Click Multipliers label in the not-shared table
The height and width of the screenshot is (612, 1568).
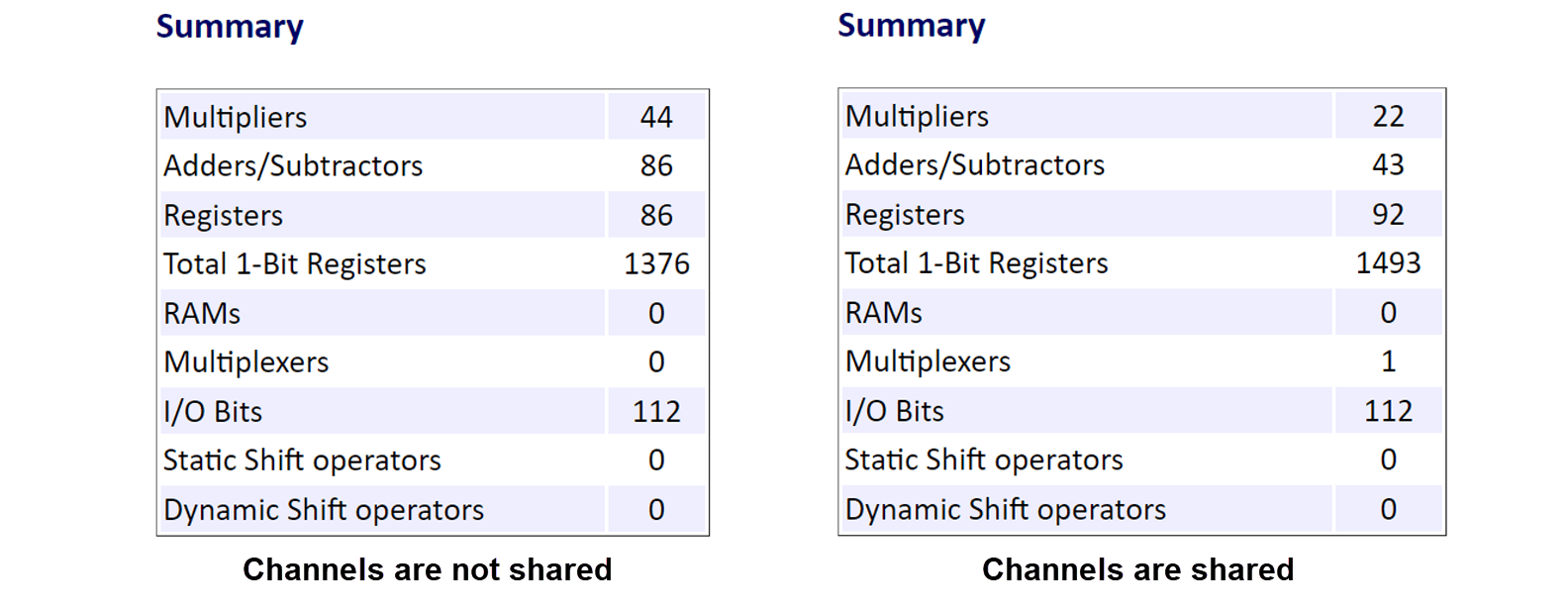click(236, 117)
